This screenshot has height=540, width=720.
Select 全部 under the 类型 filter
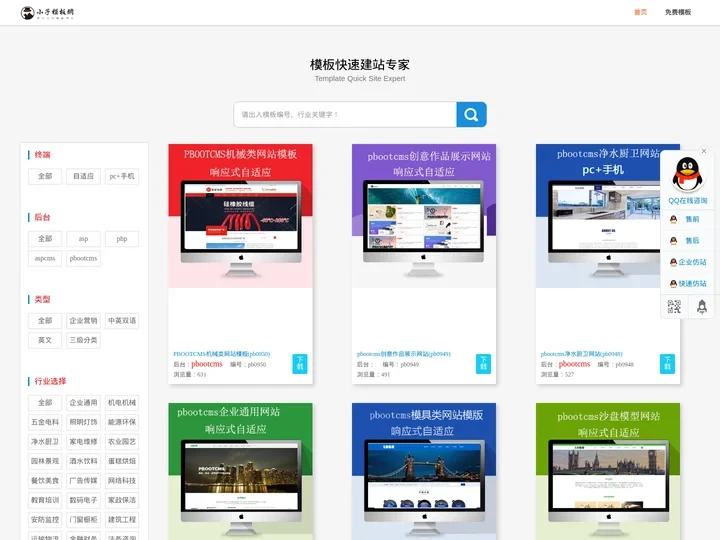pyautogui.click(x=45, y=321)
